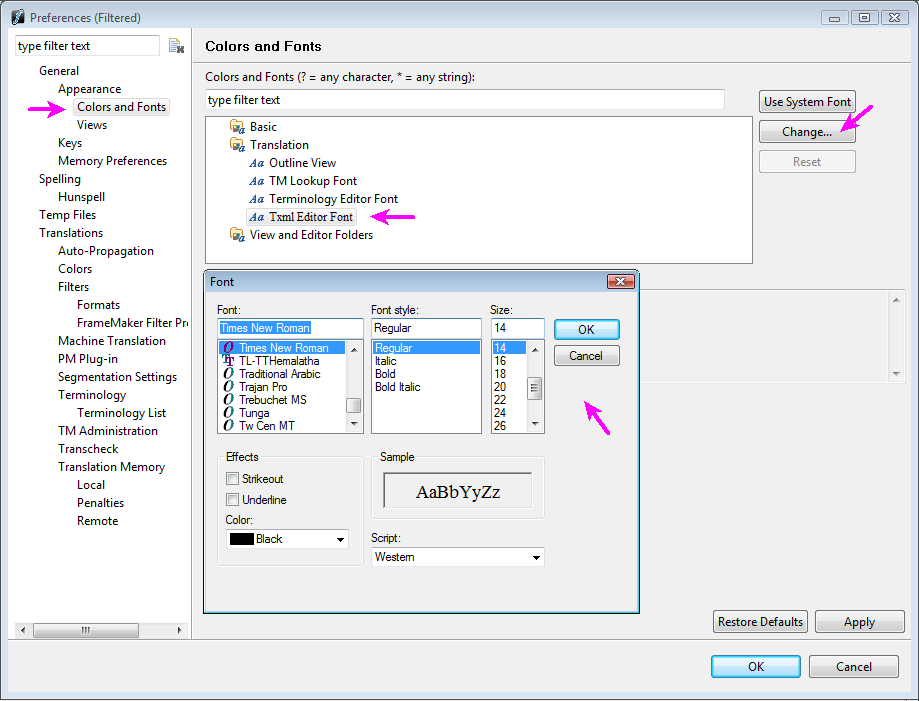
Task: Click the TM Lookup Font icon
Action: (257, 181)
